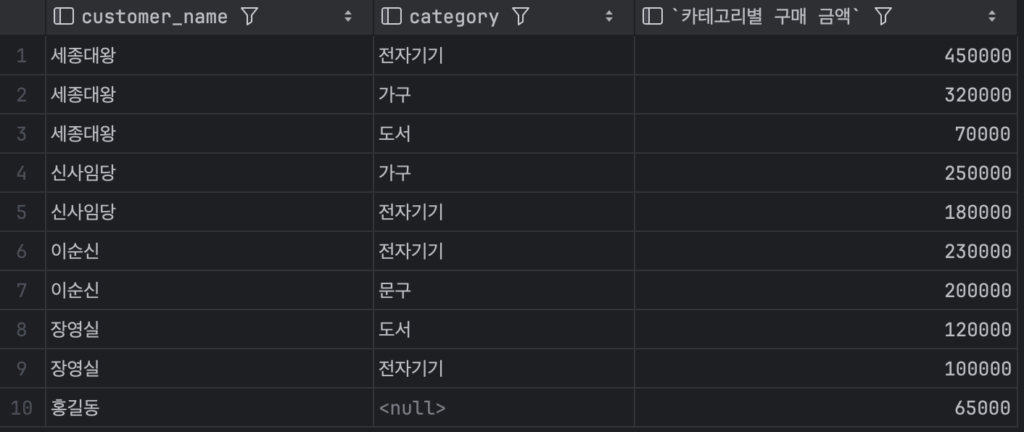The width and height of the screenshot is (1024, 432).
Task: Open the filter for category column
Action: (520, 17)
